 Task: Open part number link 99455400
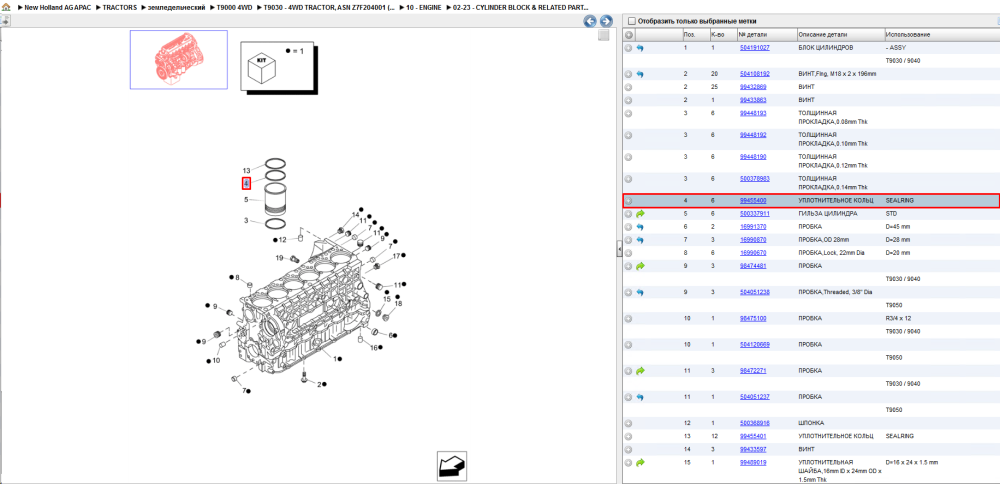click(x=753, y=200)
